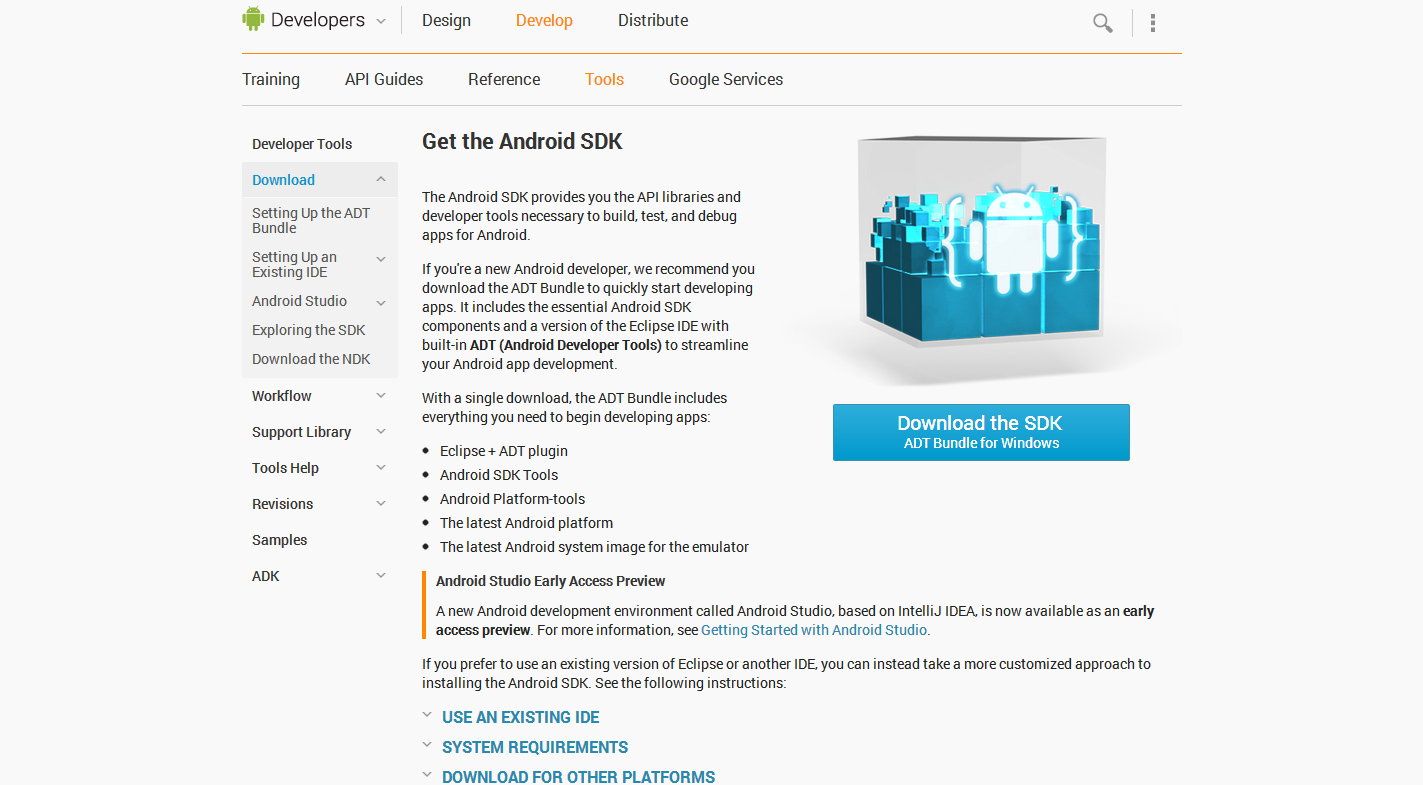Expand the Revisions chevron

pyautogui.click(x=381, y=504)
